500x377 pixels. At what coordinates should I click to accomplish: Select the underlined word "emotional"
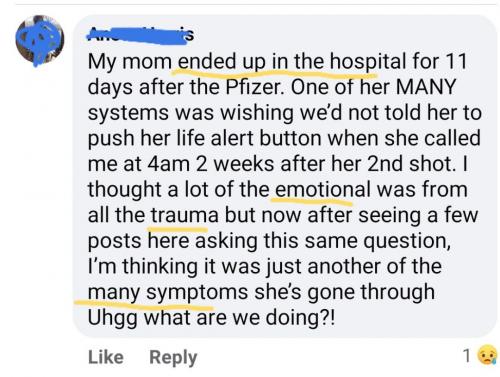click(322, 189)
